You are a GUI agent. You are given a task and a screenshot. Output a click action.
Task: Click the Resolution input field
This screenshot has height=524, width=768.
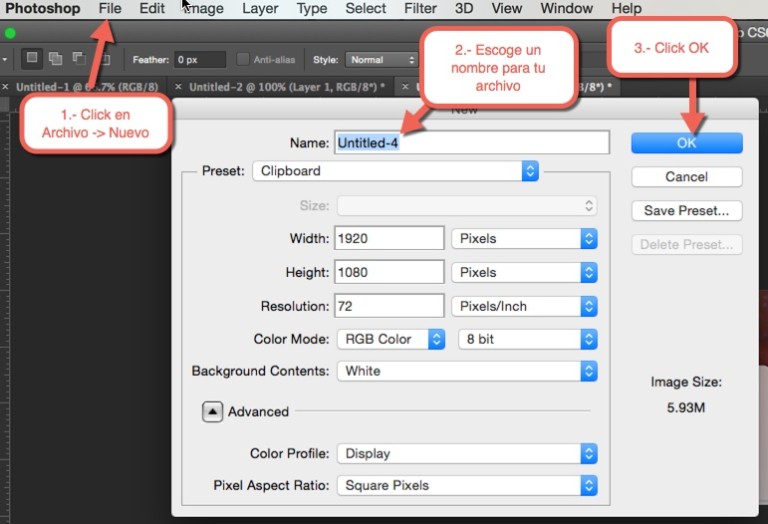pyautogui.click(x=389, y=306)
